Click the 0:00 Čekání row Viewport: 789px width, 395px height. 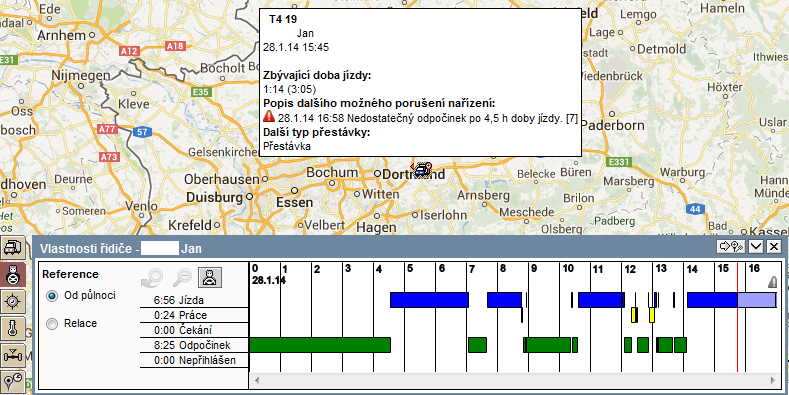coord(194,331)
